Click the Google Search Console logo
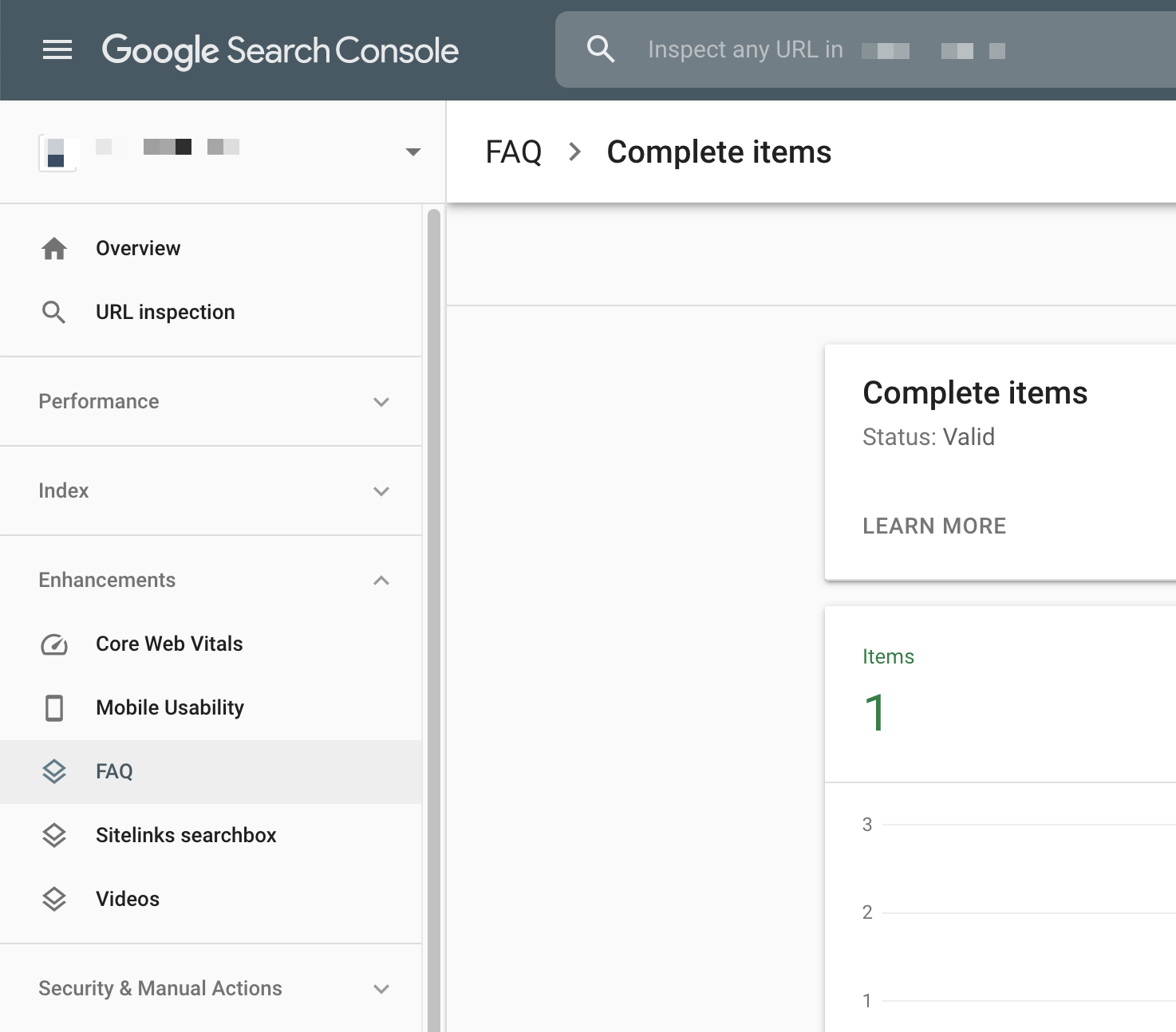Viewport: 1176px width, 1032px height. pyautogui.click(x=280, y=51)
